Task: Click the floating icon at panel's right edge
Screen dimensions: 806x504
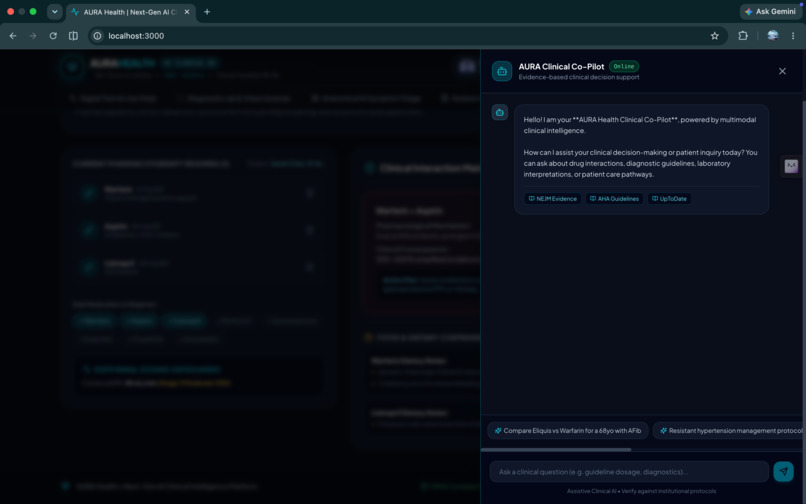Action: 791,166
